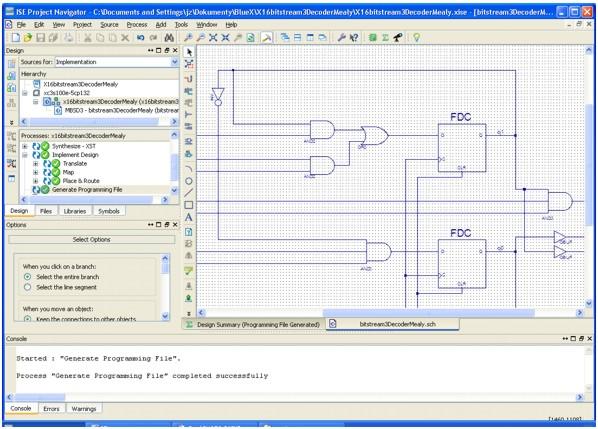The width and height of the screenshot is (598, 429).
Task: Switch to the Libraries tab
Action: 75,211
